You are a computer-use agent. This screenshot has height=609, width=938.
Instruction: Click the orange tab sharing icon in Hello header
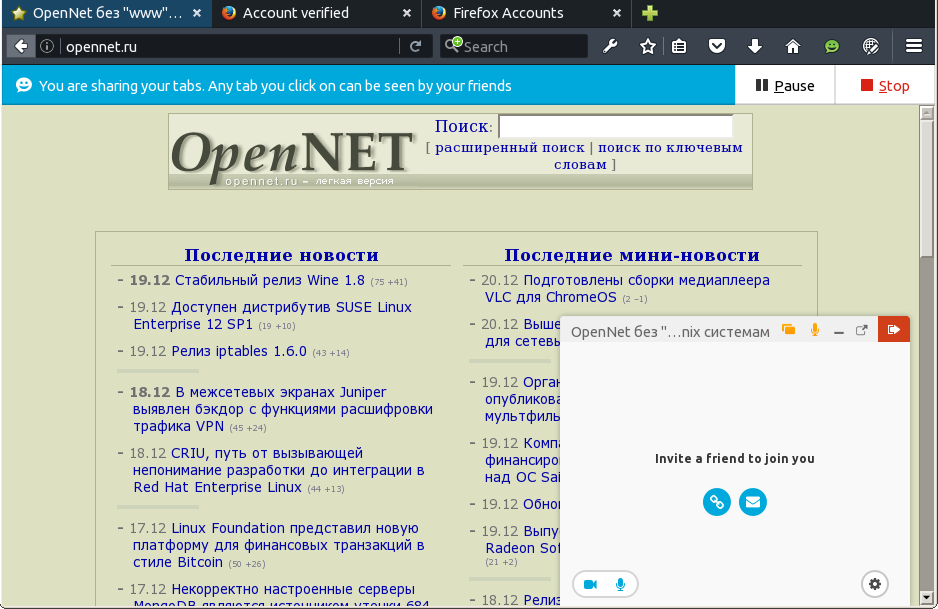(788, 330)
